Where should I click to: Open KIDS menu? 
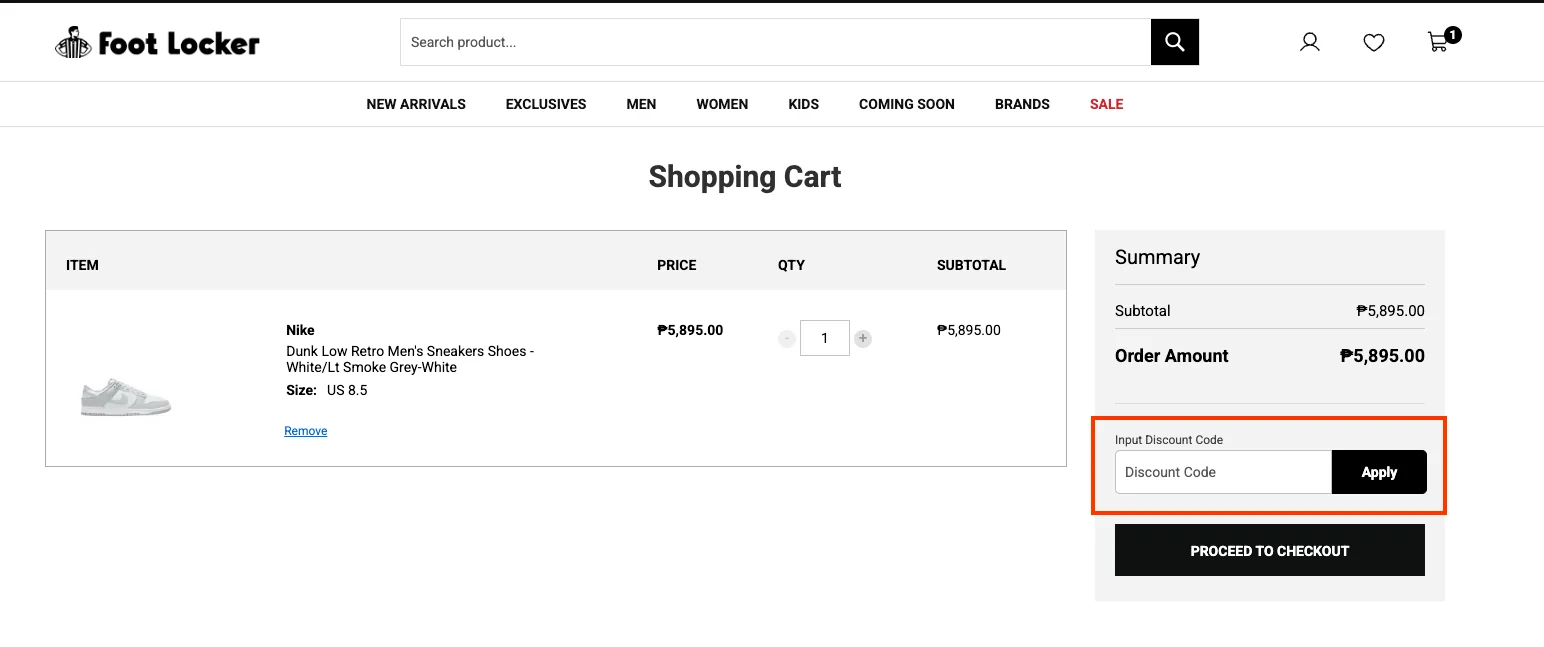[x=803, y=104]
